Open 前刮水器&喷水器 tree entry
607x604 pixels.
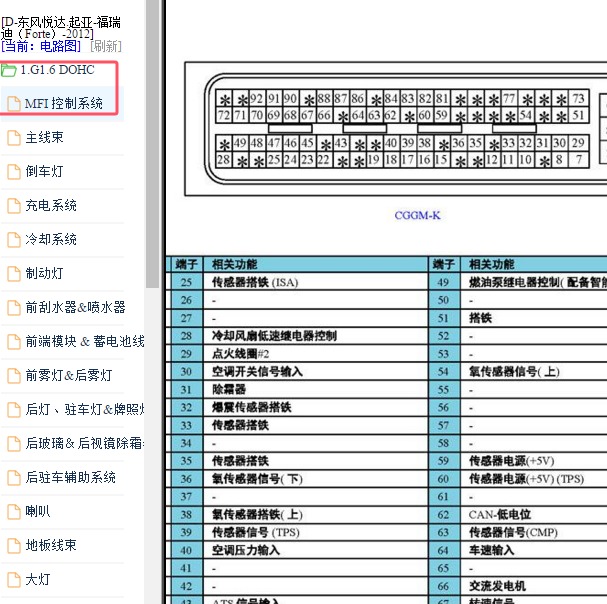point(75,308)
